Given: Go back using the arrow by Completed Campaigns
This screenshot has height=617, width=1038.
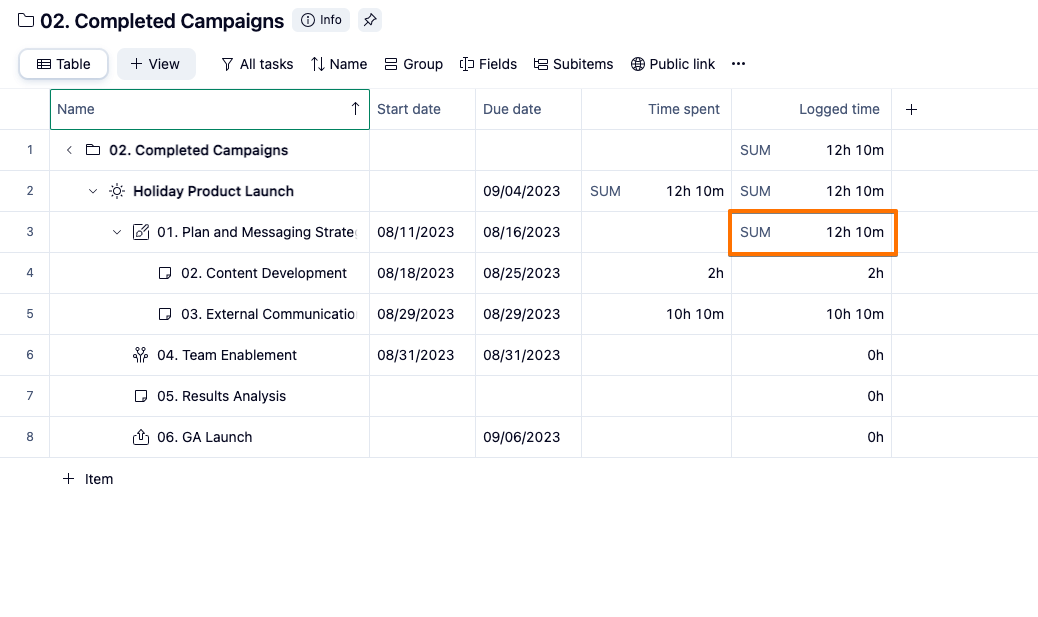Looking at the screenshot, I should click(69, 150).
